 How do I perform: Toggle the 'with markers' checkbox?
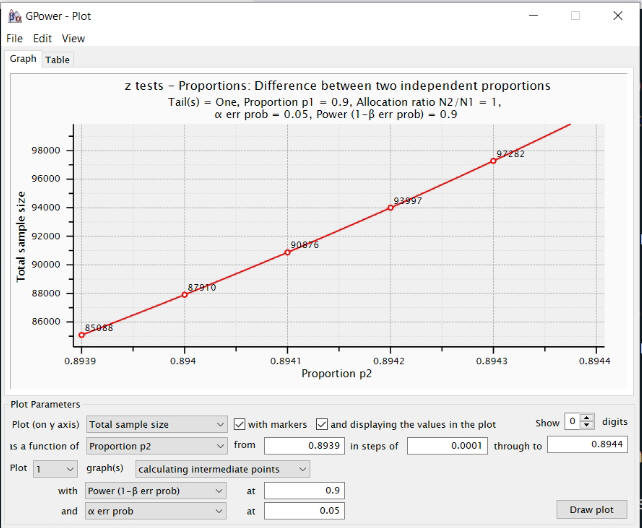point(240,424)
